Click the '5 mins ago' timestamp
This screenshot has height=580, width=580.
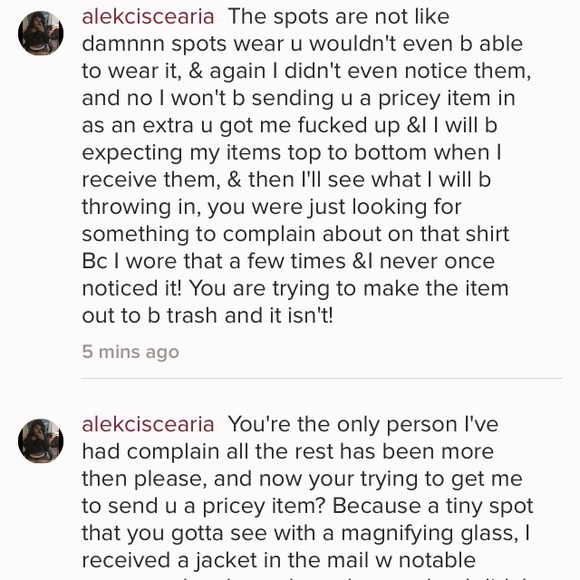point(131,352)
